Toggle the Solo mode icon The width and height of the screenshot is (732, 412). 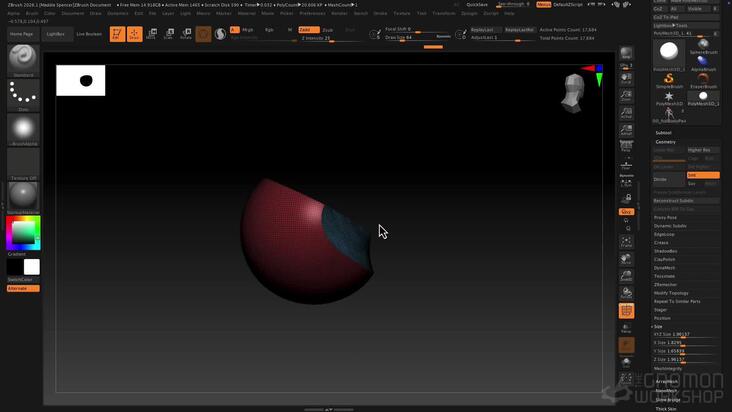626,363
